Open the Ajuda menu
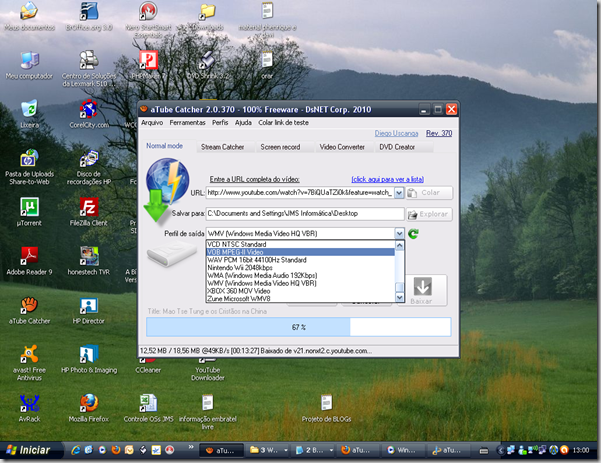Screen dimensions: 601x463 tap(243, 123)
